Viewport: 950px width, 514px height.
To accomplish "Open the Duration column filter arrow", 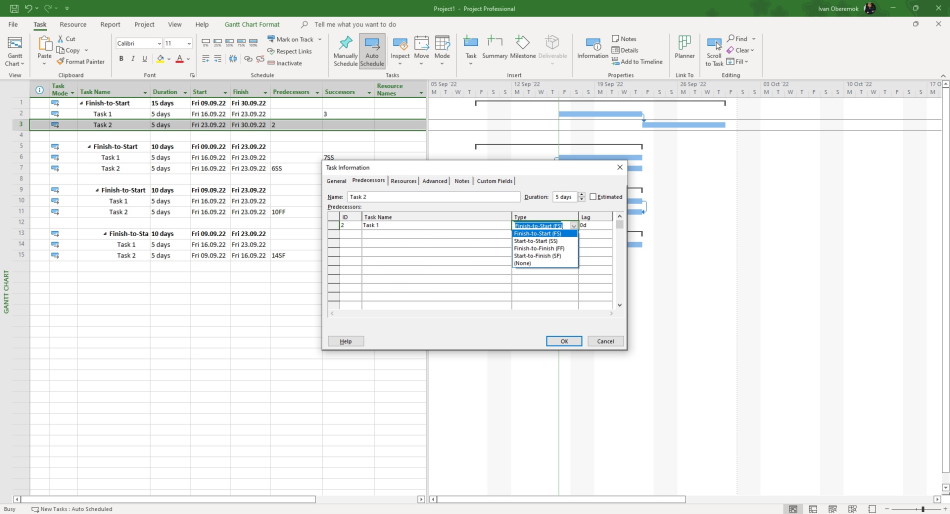I will (185, 92).
